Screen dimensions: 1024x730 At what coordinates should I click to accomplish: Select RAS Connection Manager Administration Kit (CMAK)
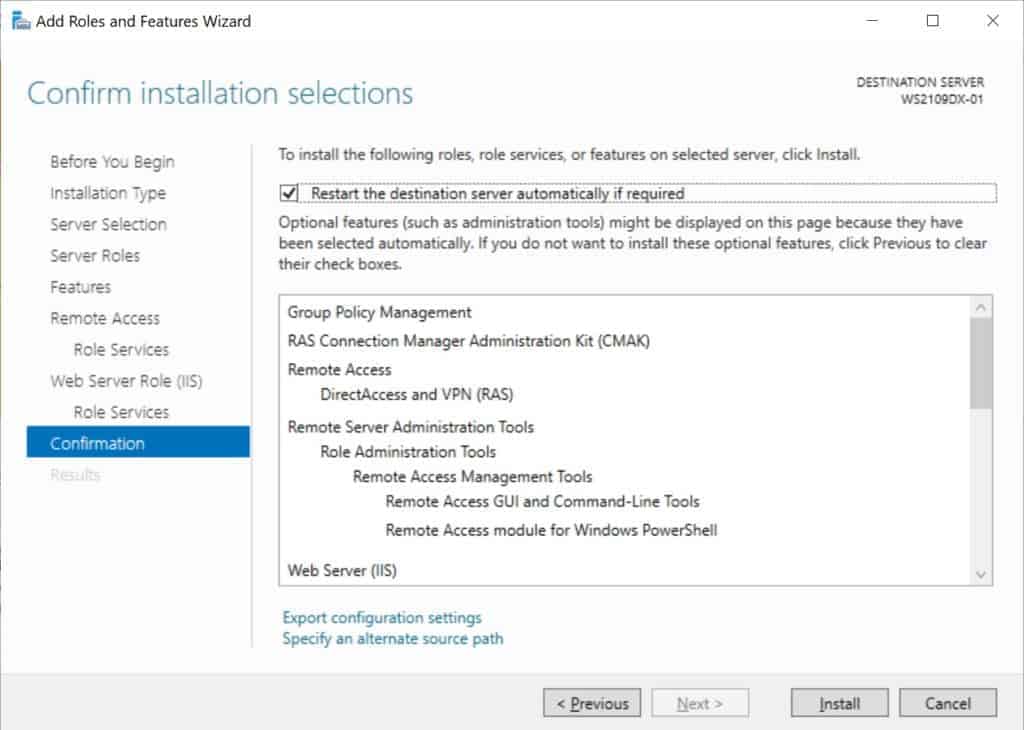click(468, 341)
